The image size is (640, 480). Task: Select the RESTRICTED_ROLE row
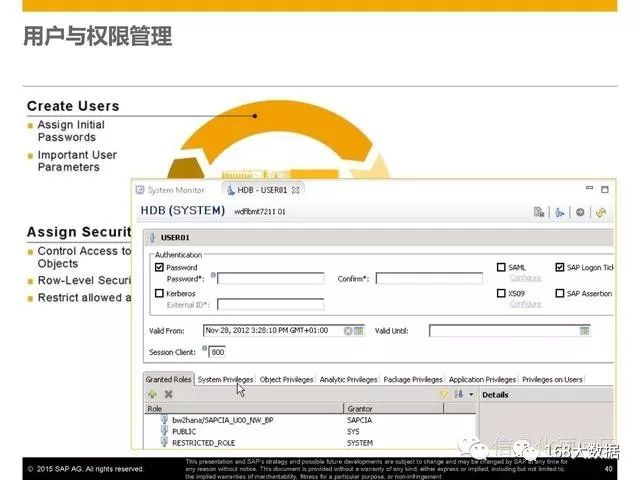click(x=310, y=443)
